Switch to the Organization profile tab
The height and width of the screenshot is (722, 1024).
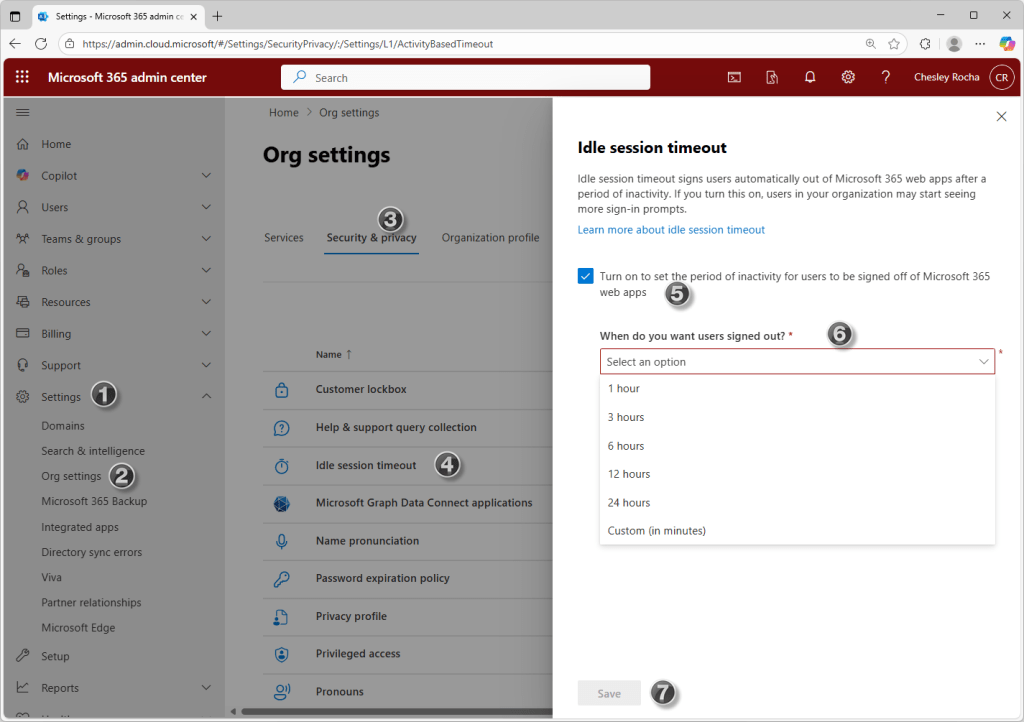coord(490,238)
